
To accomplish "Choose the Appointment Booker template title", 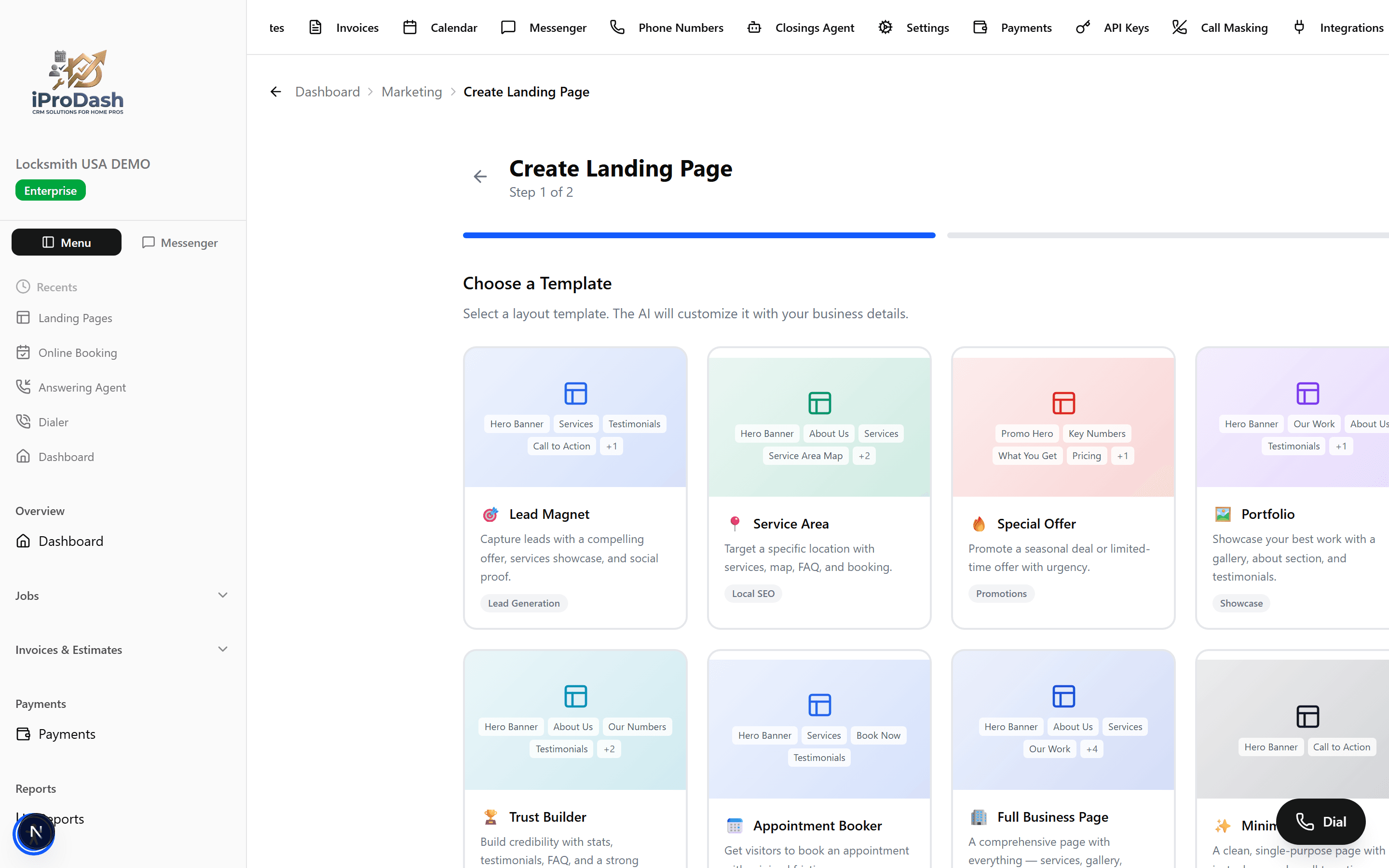I will point(817,826).
